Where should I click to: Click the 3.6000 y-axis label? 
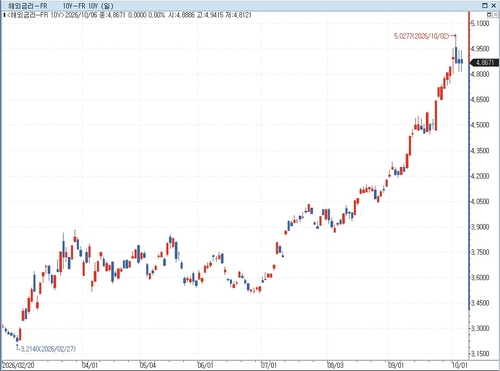(480, 278)
